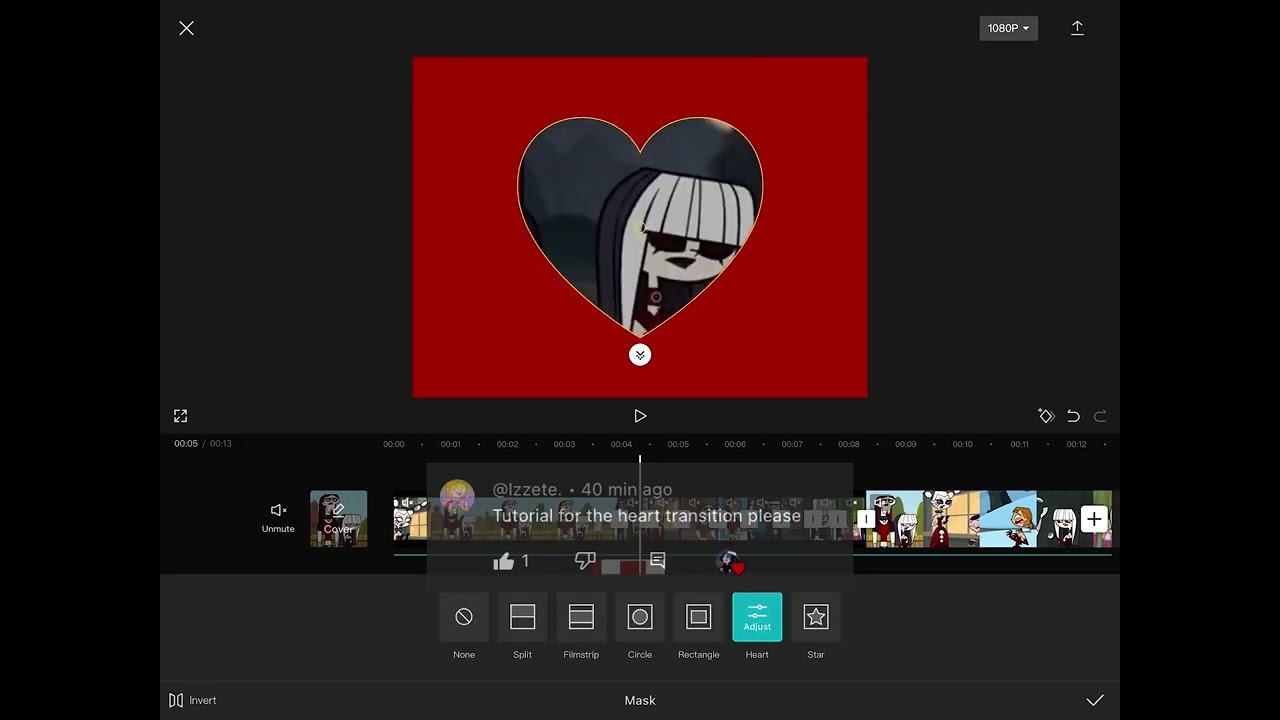1280x720 pixels.
Task: Click the 00:11 ruler mark
Action: [1019, 444]
